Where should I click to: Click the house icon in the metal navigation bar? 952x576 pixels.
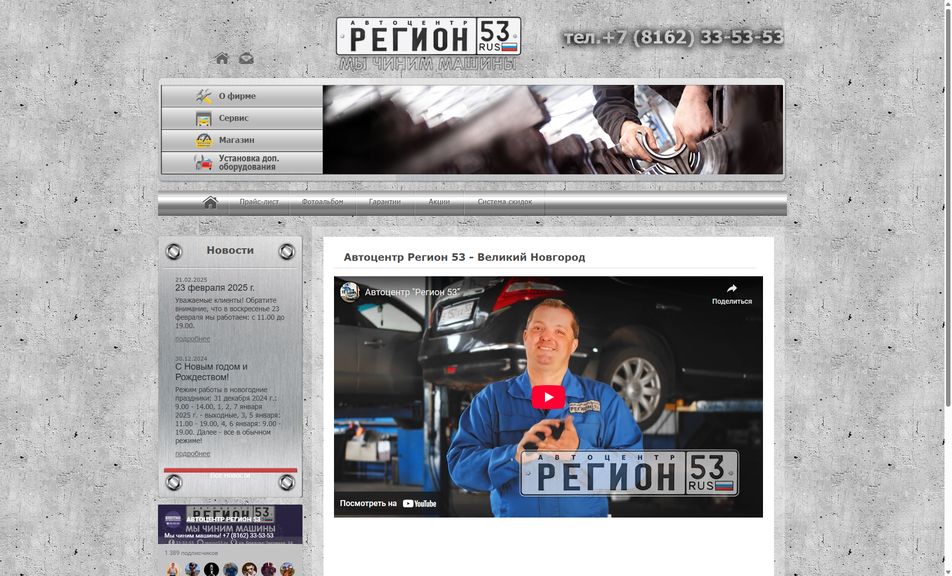(210, 202)
